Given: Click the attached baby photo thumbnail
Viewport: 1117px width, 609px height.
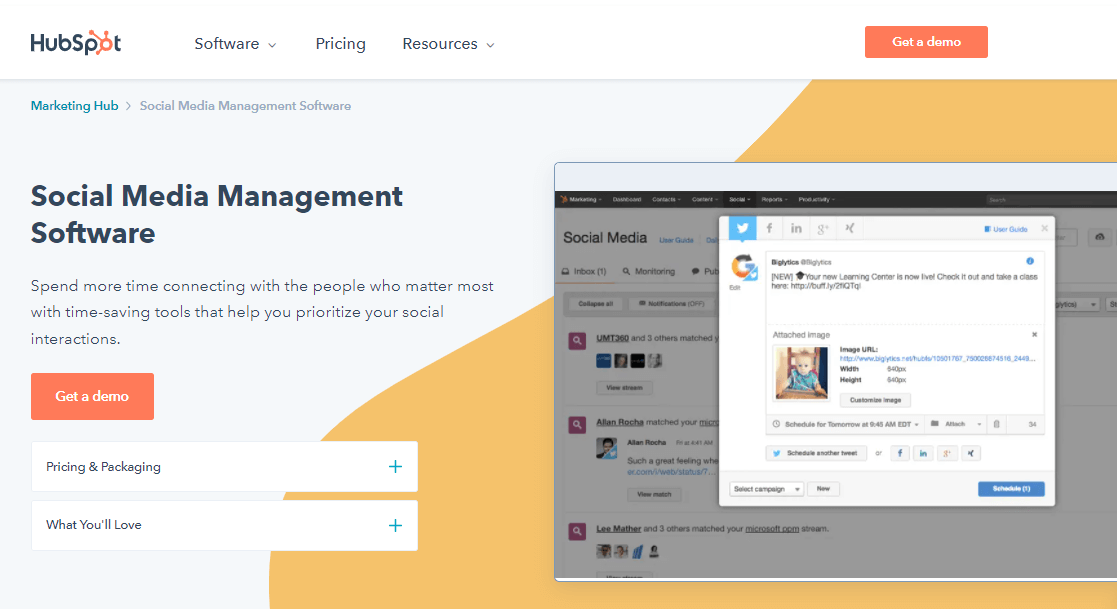Looking at the screenshot, I should (x=800, y=372).
